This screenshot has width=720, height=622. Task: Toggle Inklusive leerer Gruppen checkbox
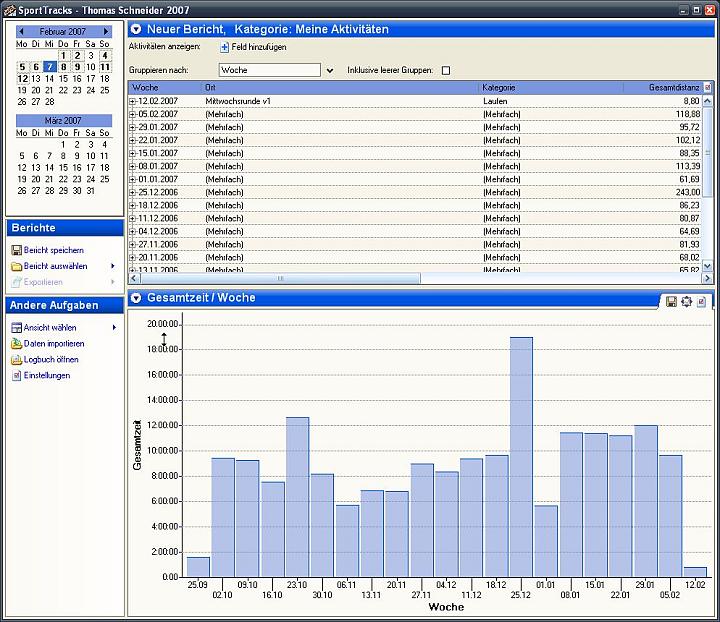coord(445,70)
